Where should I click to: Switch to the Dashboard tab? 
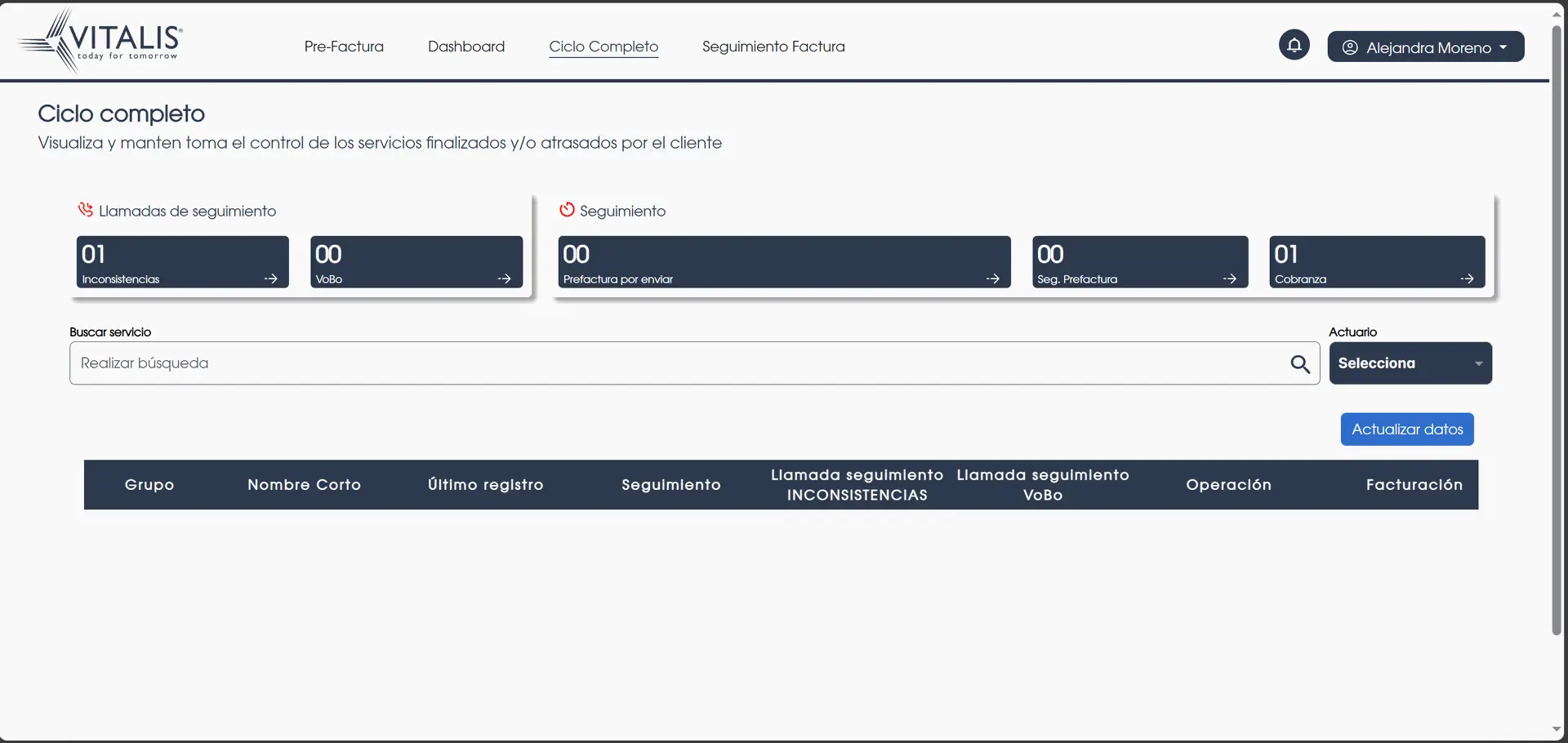[x=466, y=47]
